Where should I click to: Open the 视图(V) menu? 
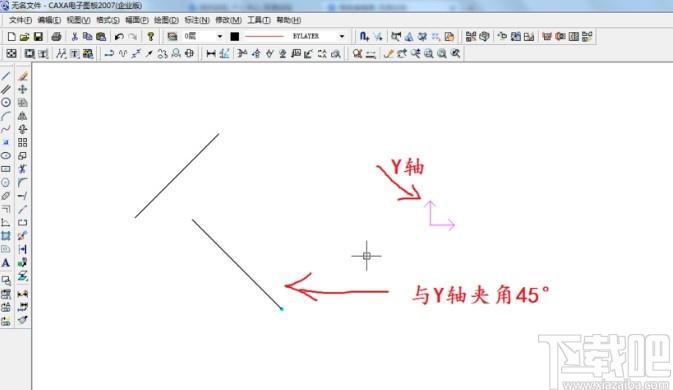(79, 20)
